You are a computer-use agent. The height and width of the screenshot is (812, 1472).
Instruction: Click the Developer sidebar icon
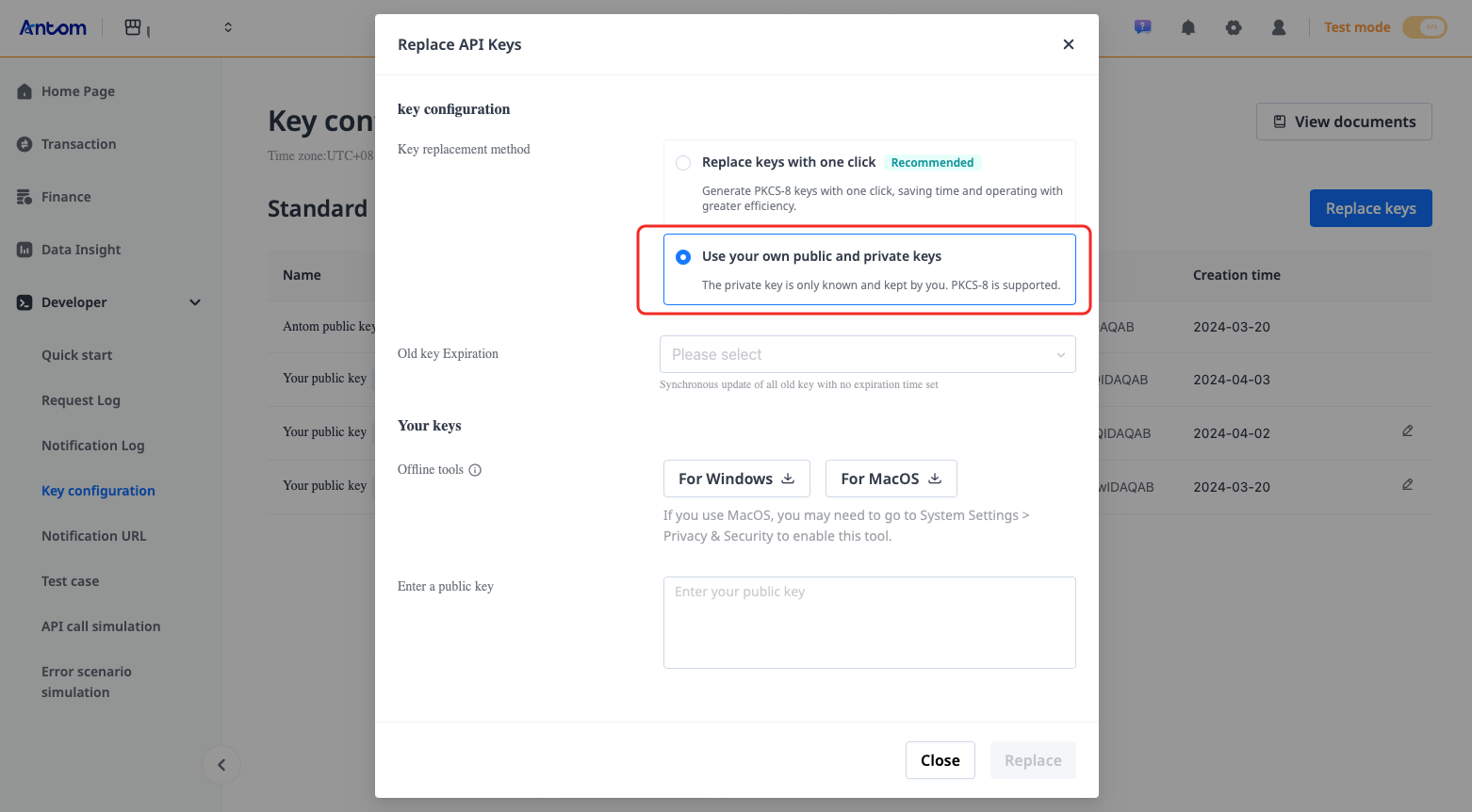tap(24, 301)
